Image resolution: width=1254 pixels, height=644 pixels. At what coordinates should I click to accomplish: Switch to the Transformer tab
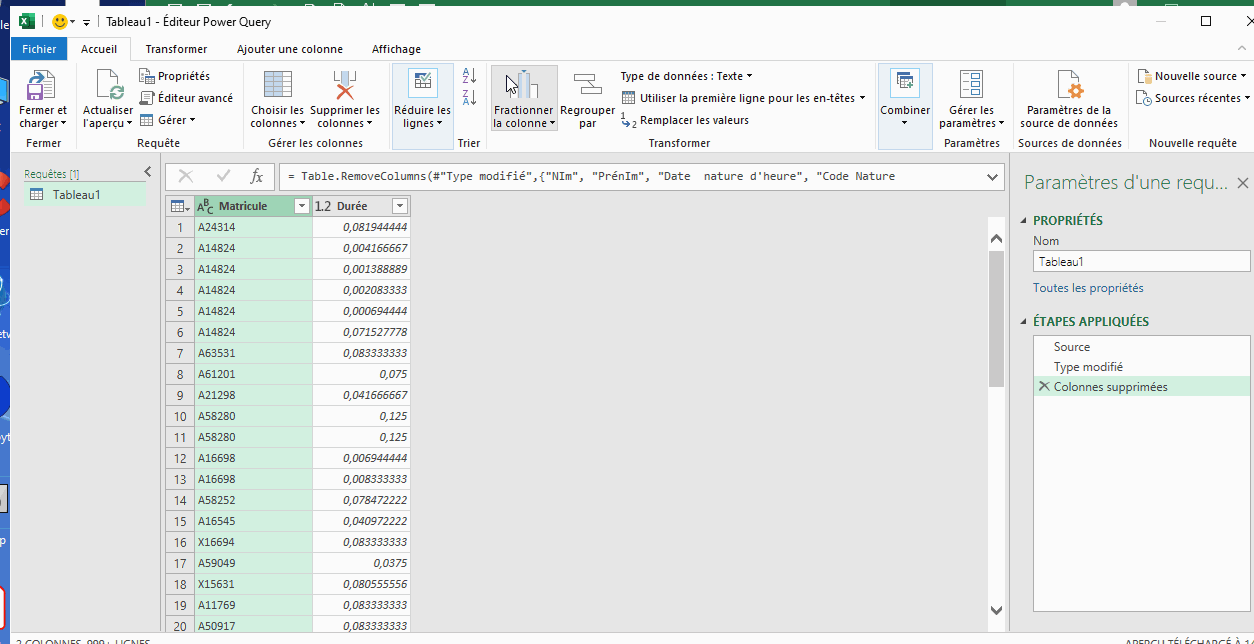pos(176,49)
